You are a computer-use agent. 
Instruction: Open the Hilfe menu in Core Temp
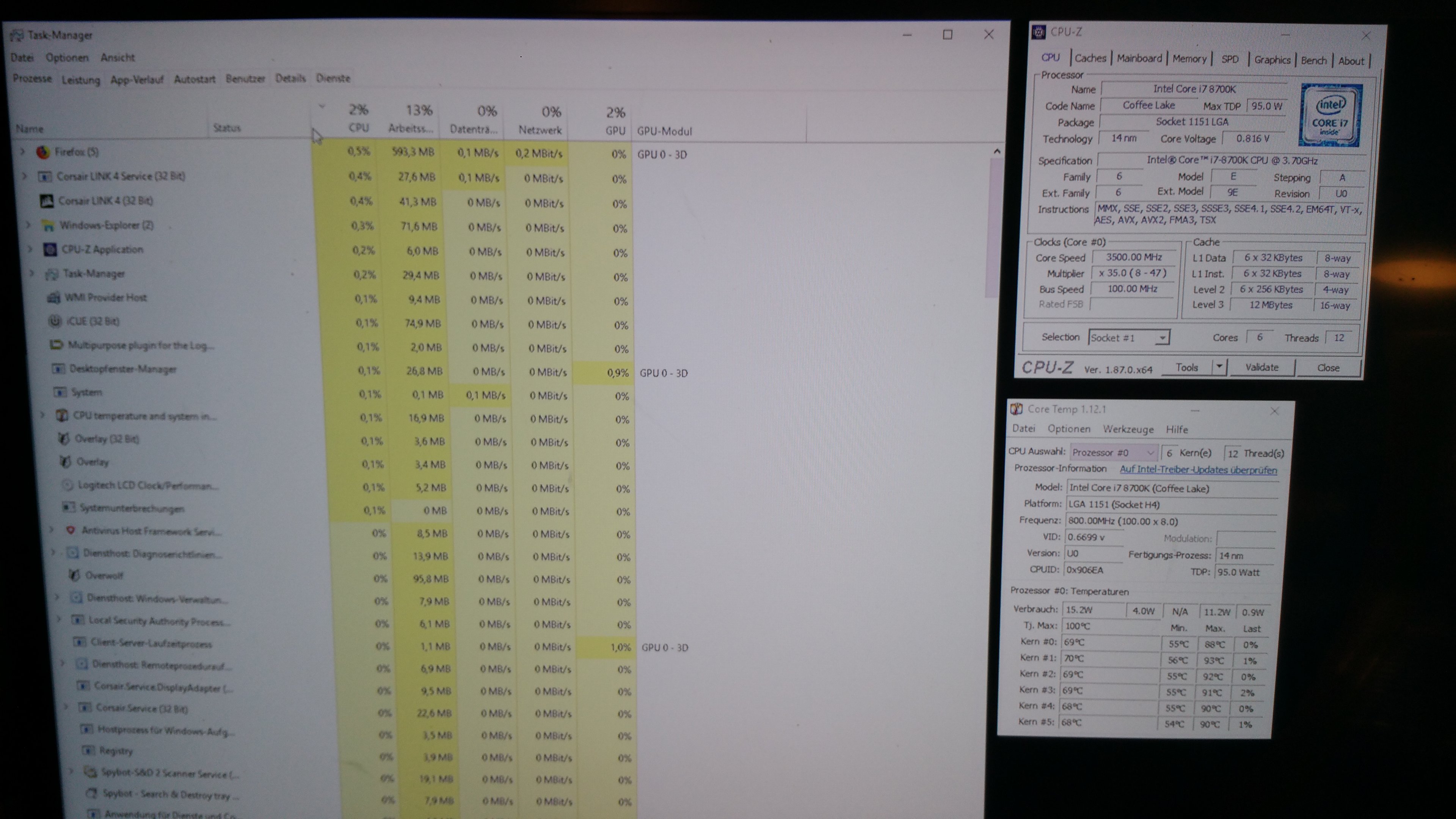tap(1177, 430)
